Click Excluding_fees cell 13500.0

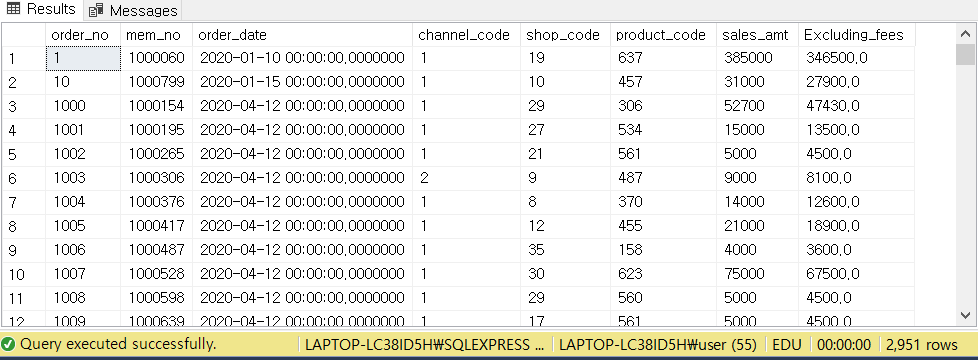click(856, 130)
